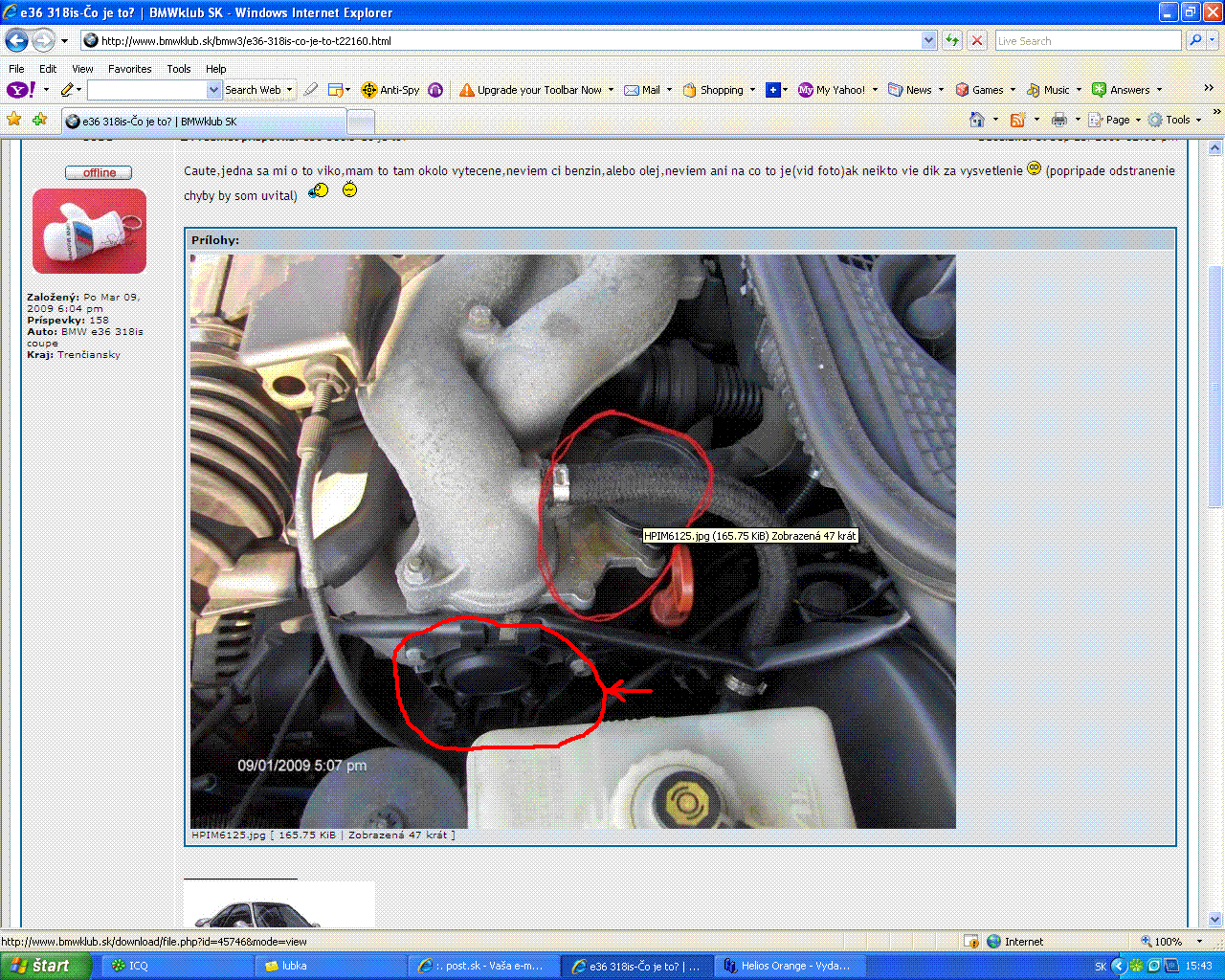Click the HPIM6125.jpg attached engine photo

click(572, 541)
